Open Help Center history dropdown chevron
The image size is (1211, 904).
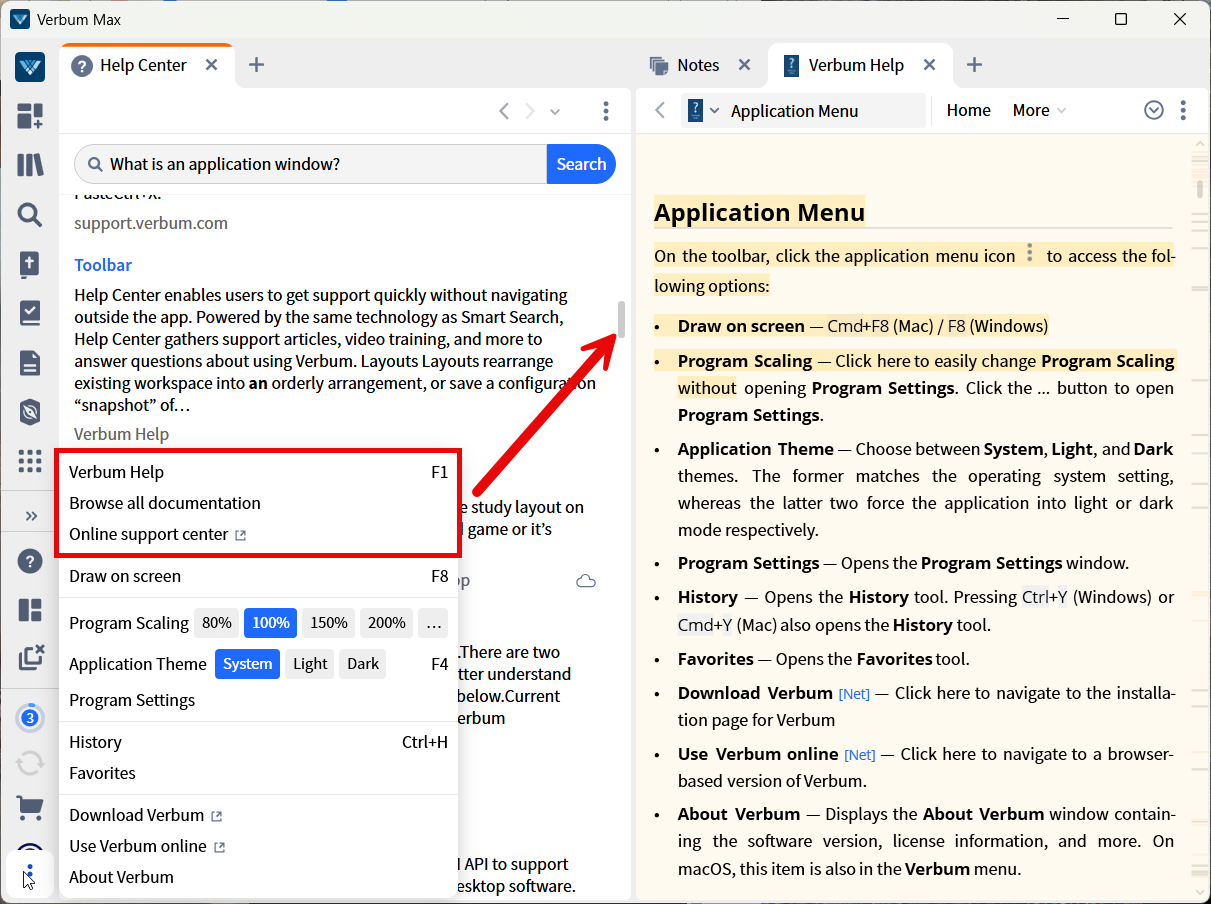[555, 111]
